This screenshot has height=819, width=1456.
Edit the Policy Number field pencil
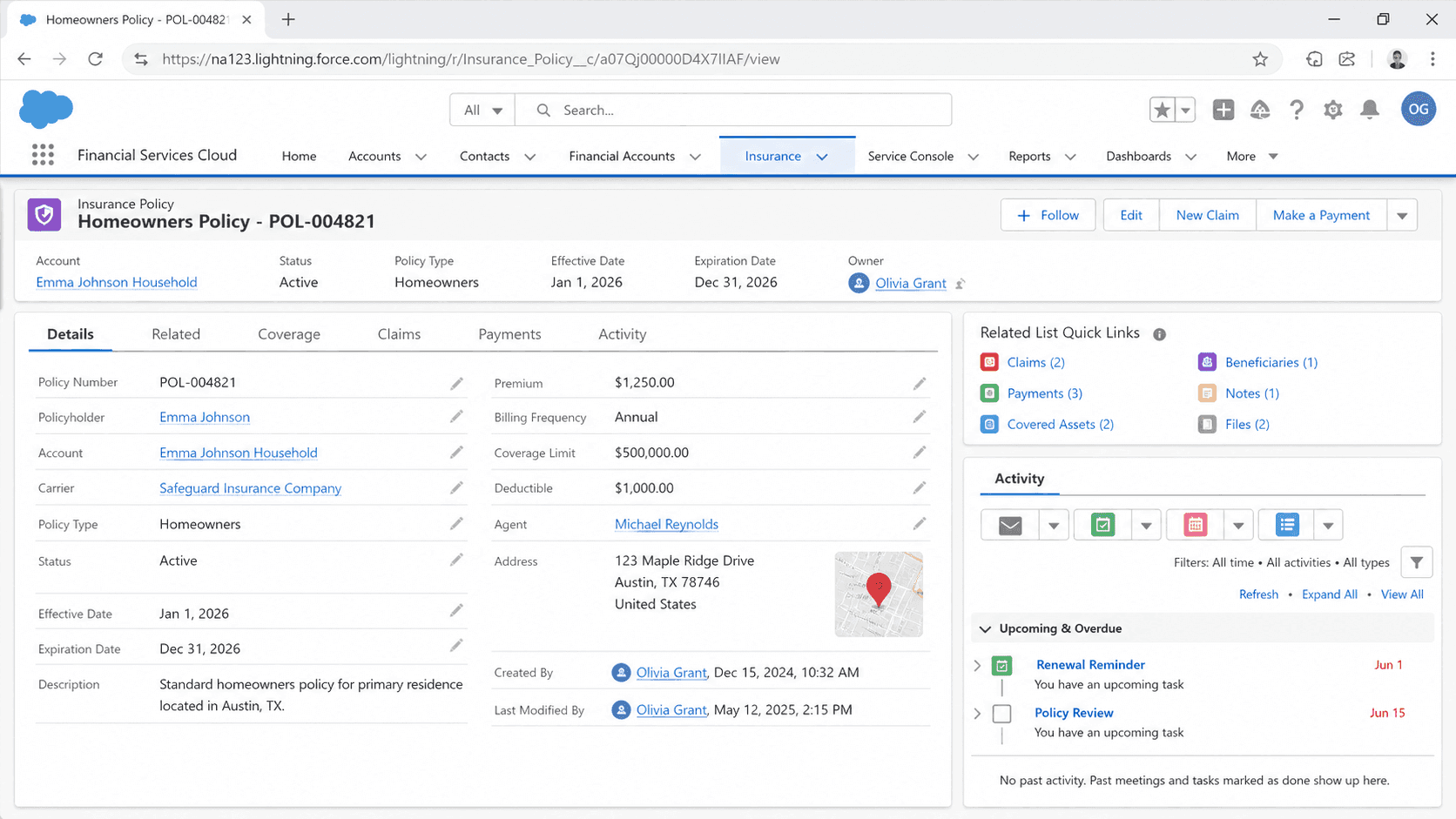coord(456,383)
